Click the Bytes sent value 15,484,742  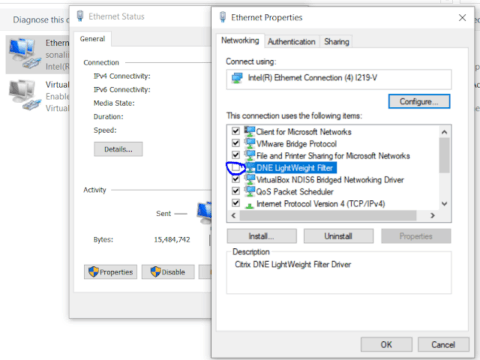tap(172, 239)
